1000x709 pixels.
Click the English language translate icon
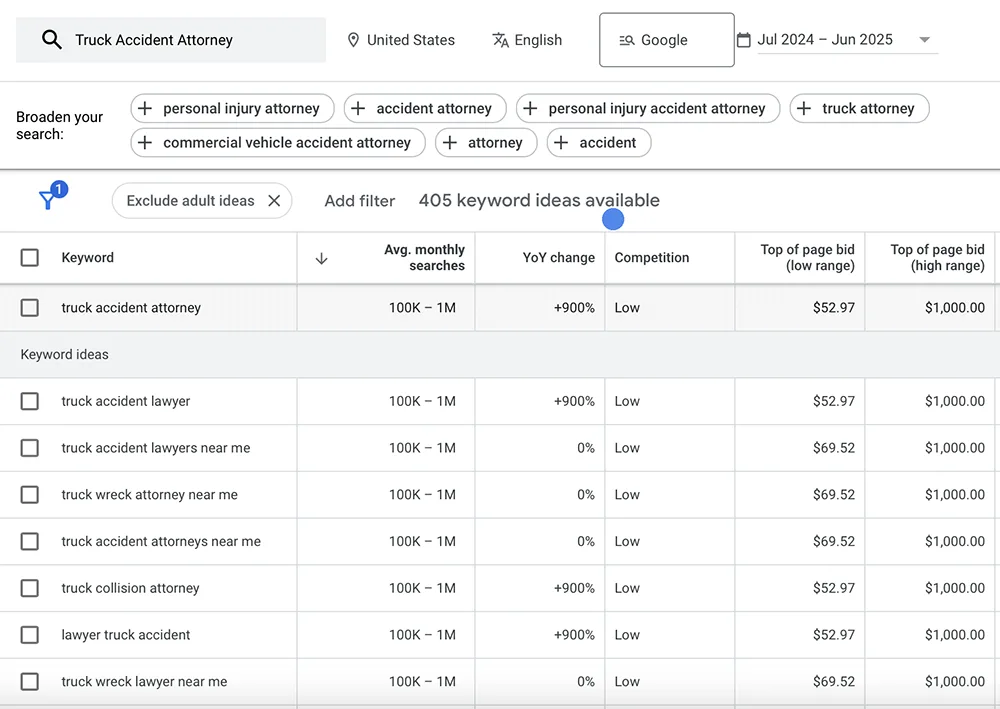click(501, 40)
